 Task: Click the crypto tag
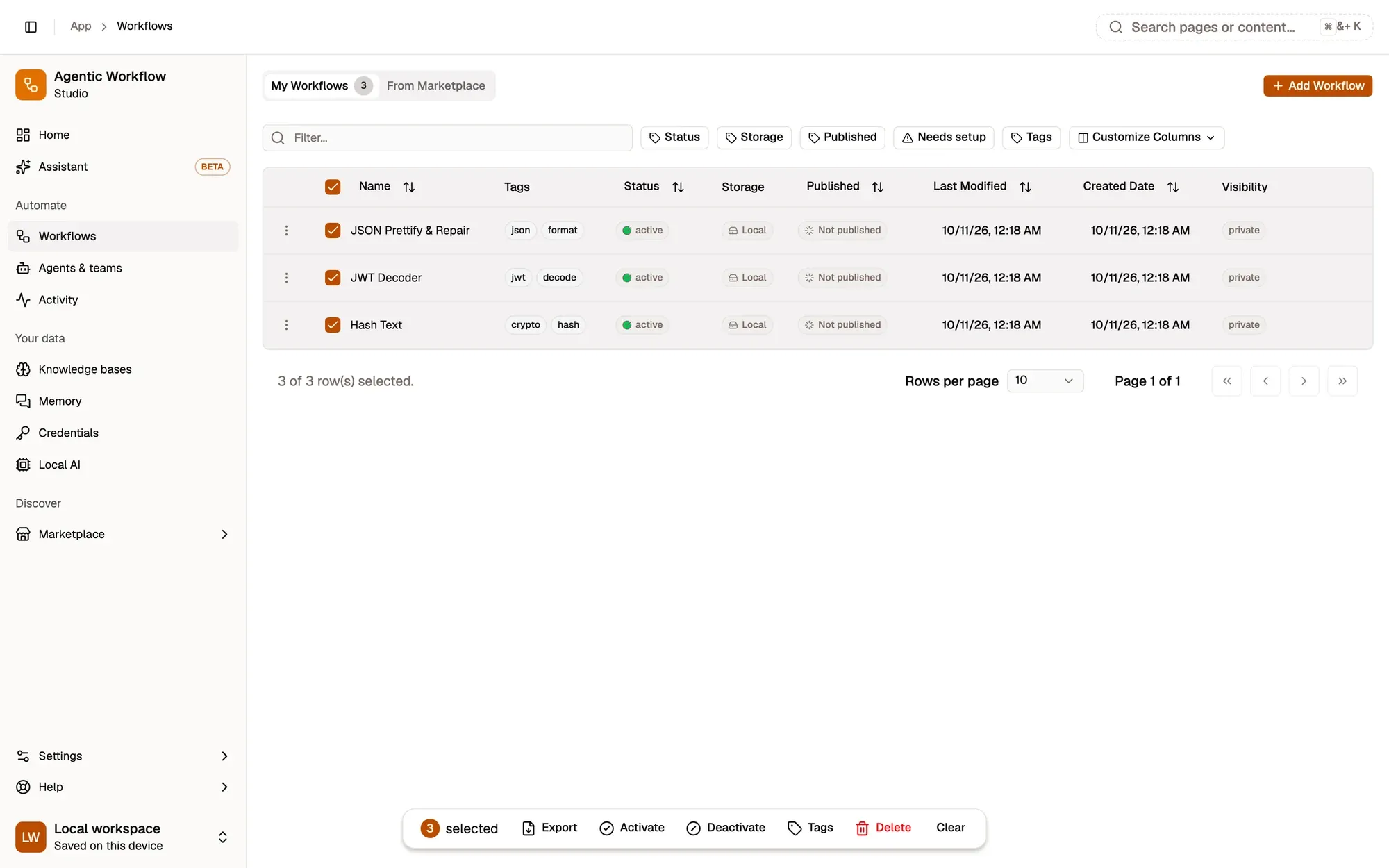coord(526,325)
